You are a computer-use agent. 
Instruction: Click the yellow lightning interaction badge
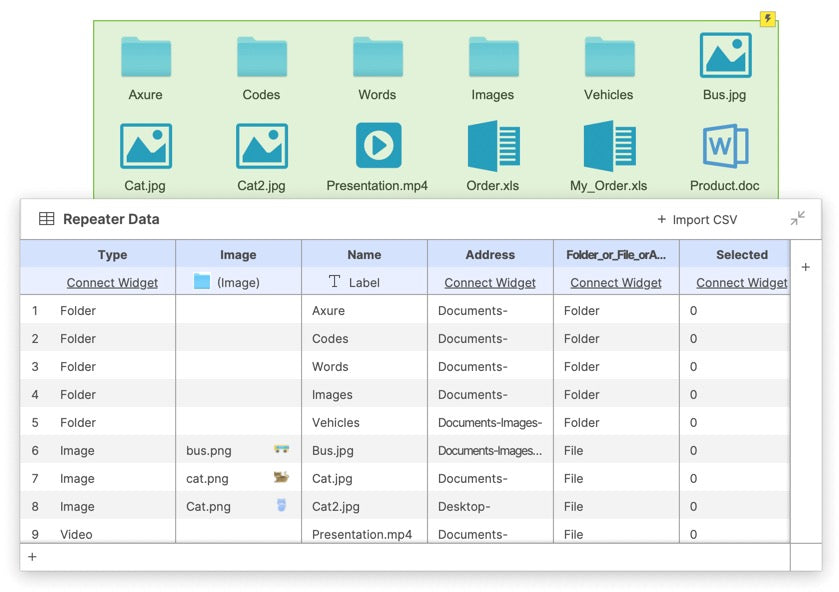[x=768, y=19]
